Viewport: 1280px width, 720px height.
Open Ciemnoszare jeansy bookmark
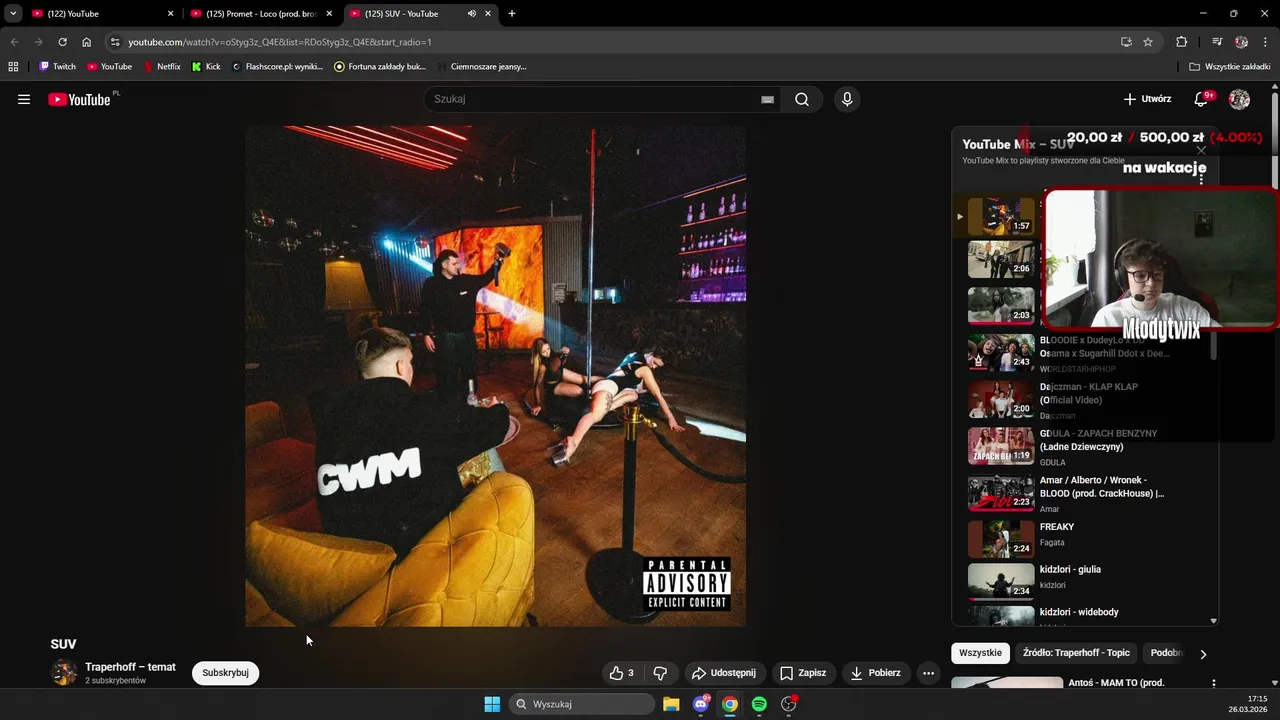(481, 67)
